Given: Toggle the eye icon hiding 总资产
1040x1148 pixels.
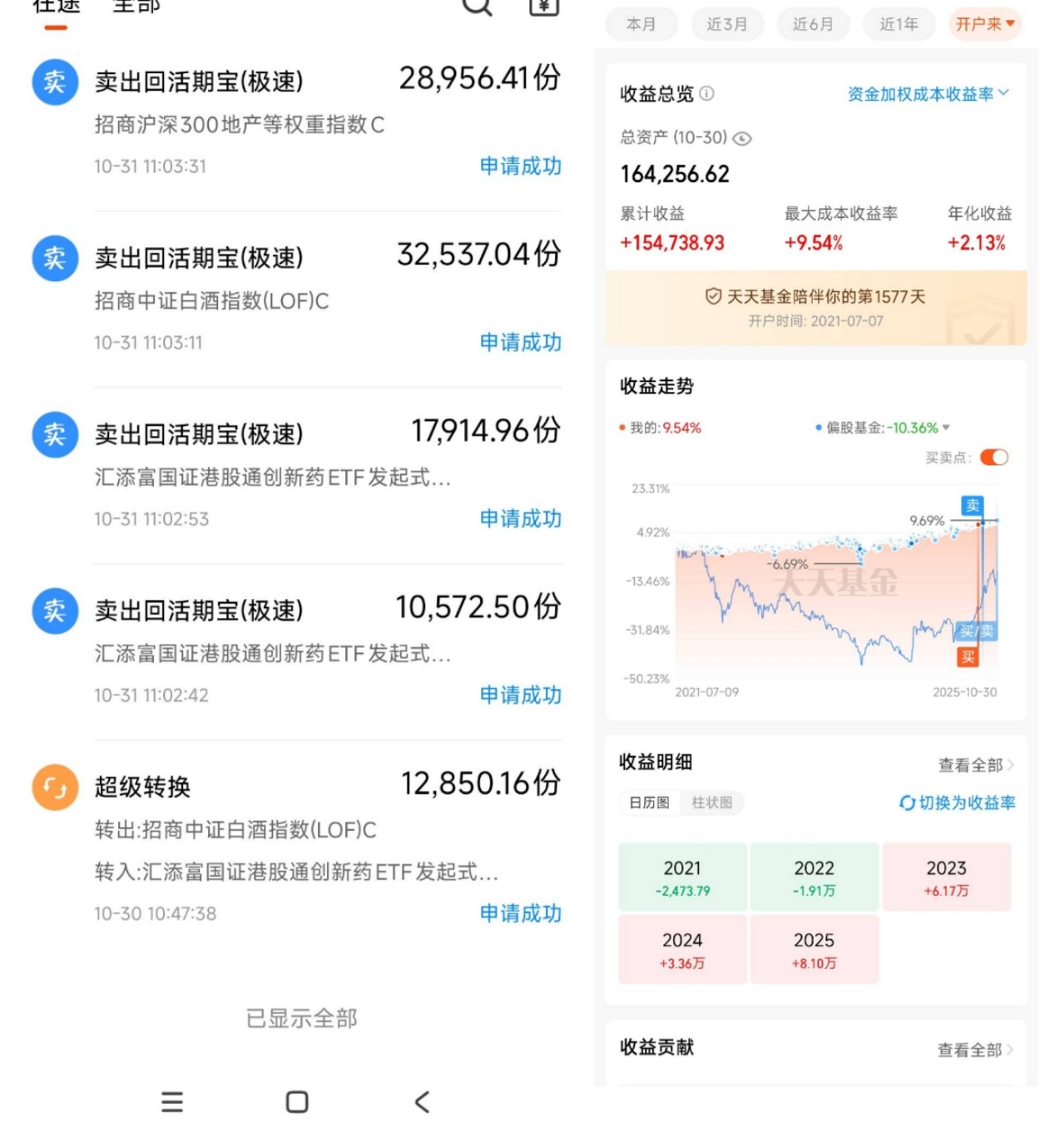Looking at the screenshot, I should pos(741,138).
